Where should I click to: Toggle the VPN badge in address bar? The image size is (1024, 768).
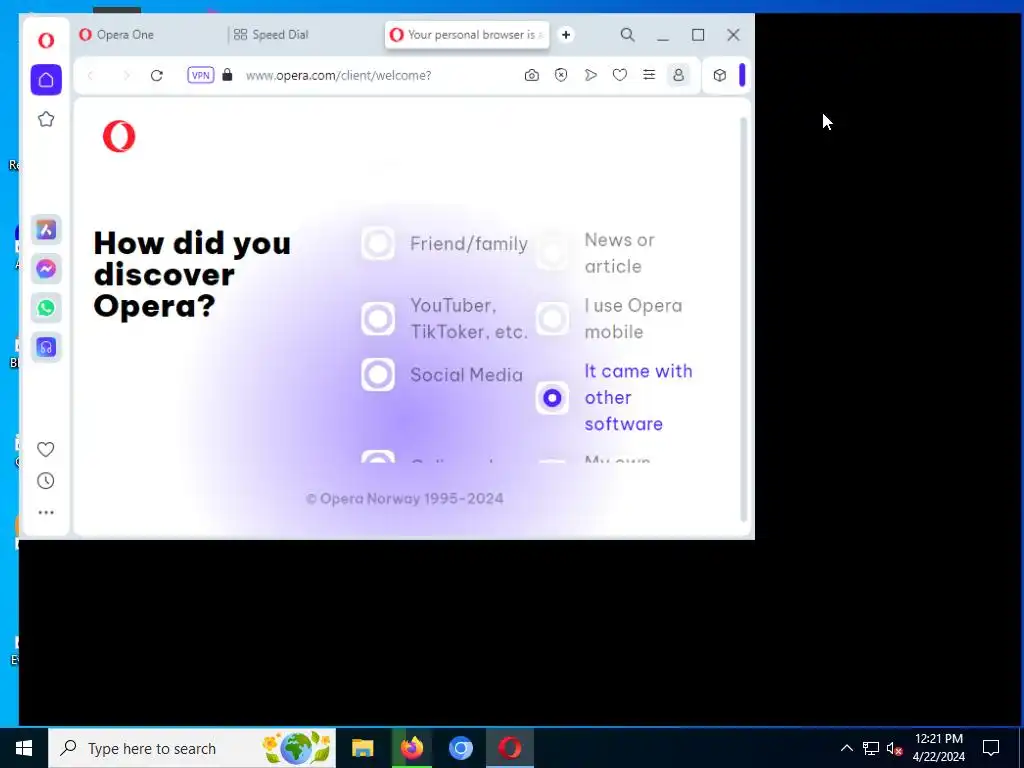point(200,75)
